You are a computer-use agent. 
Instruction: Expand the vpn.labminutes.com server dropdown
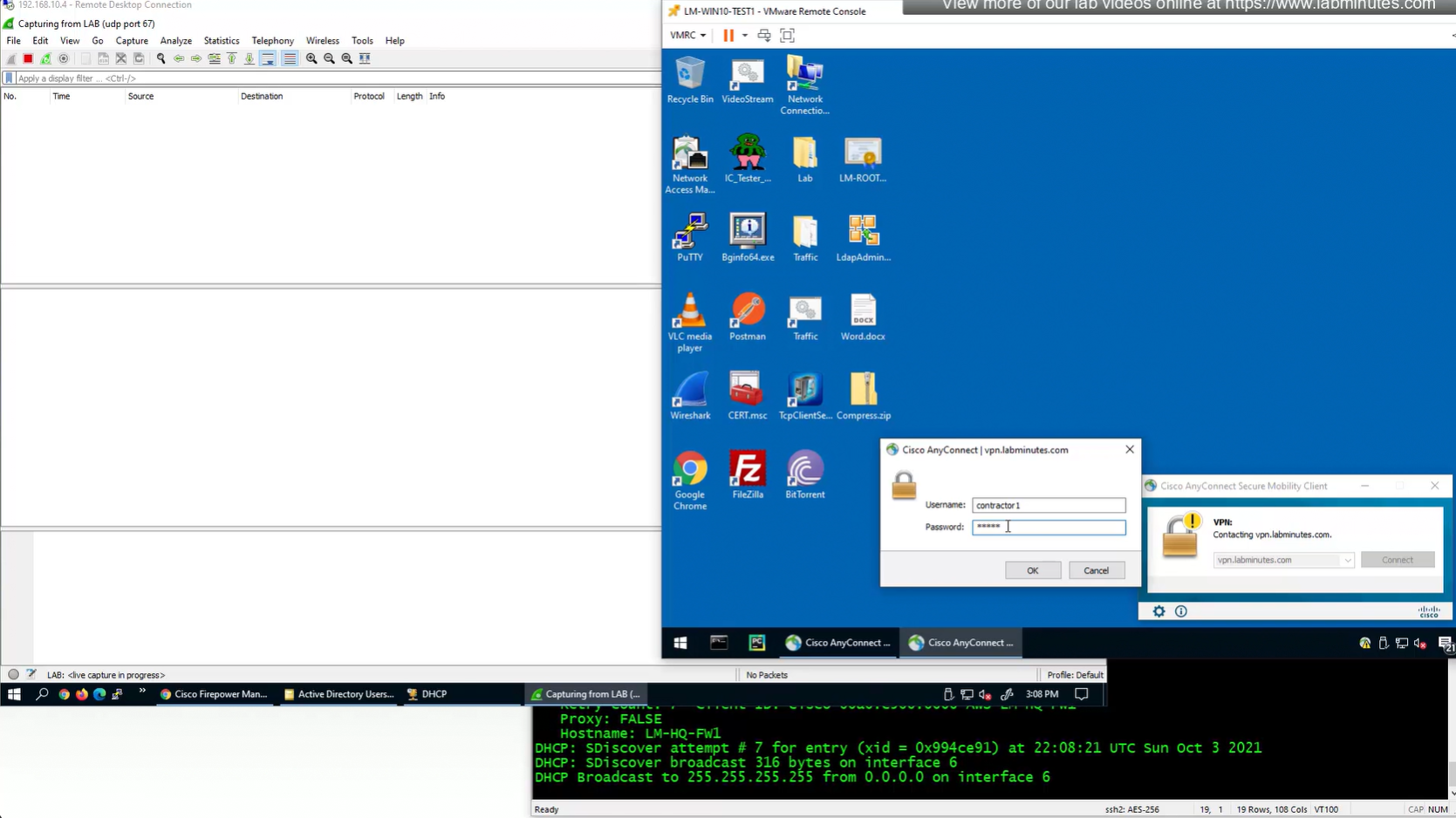tap(1347, 560)
